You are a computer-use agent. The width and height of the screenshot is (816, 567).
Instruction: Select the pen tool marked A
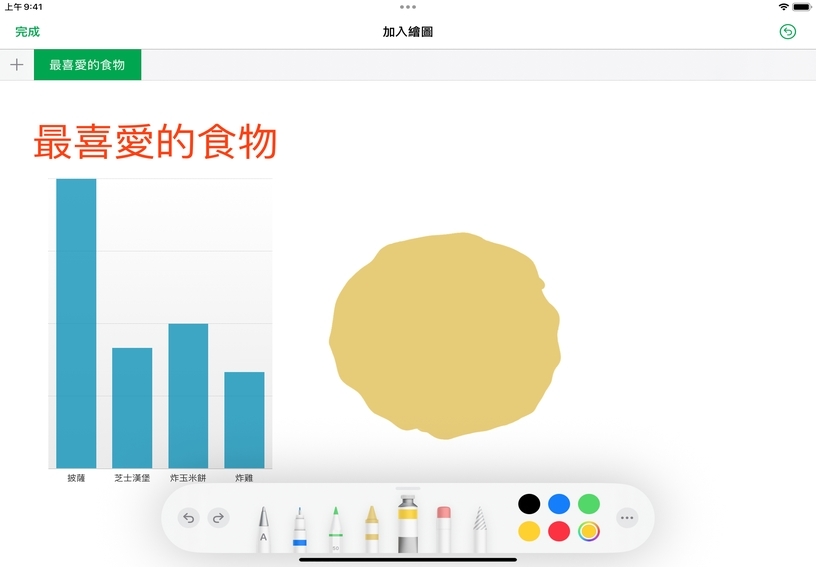click(264, 529)
